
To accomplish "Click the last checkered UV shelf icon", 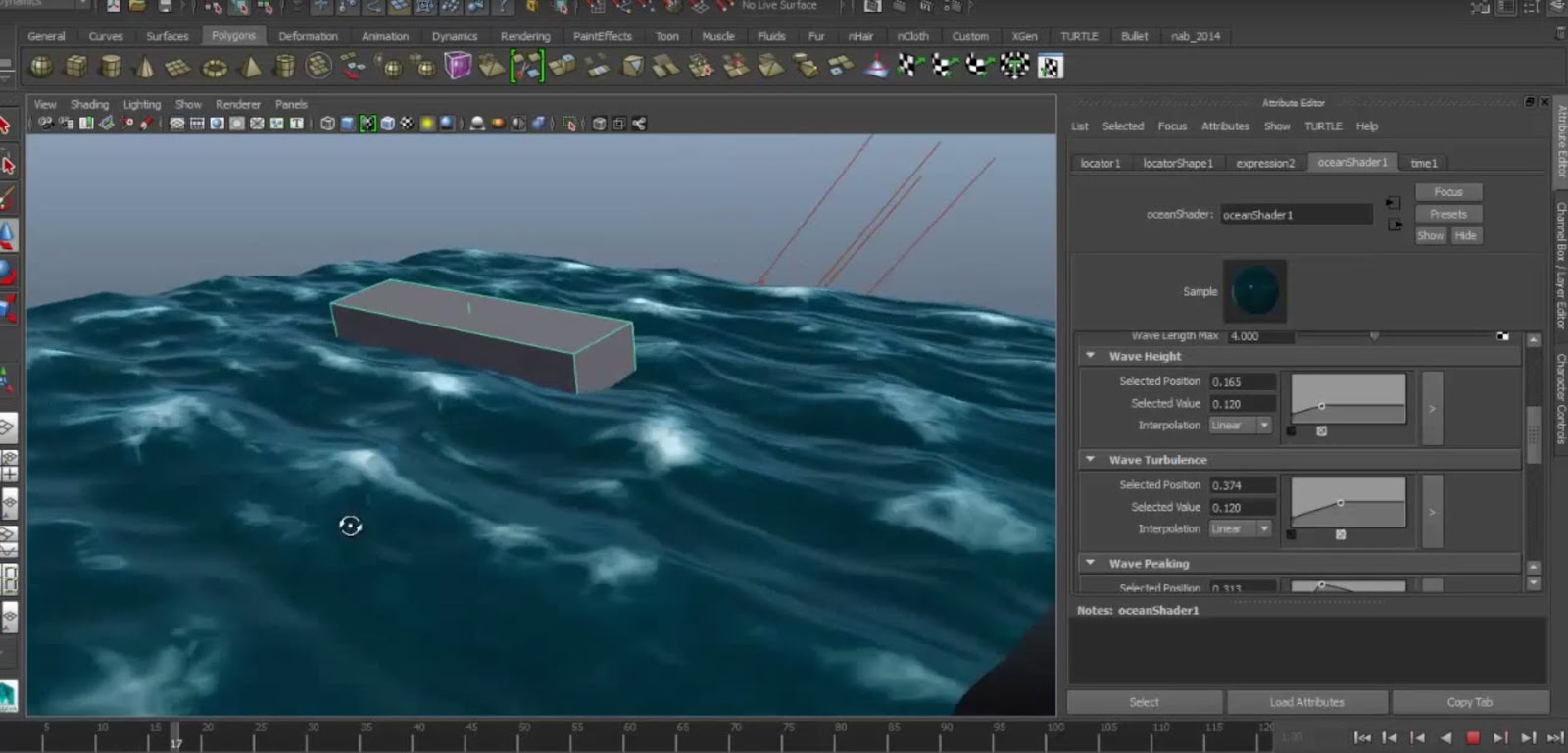I will click(x=1050, y=67).
